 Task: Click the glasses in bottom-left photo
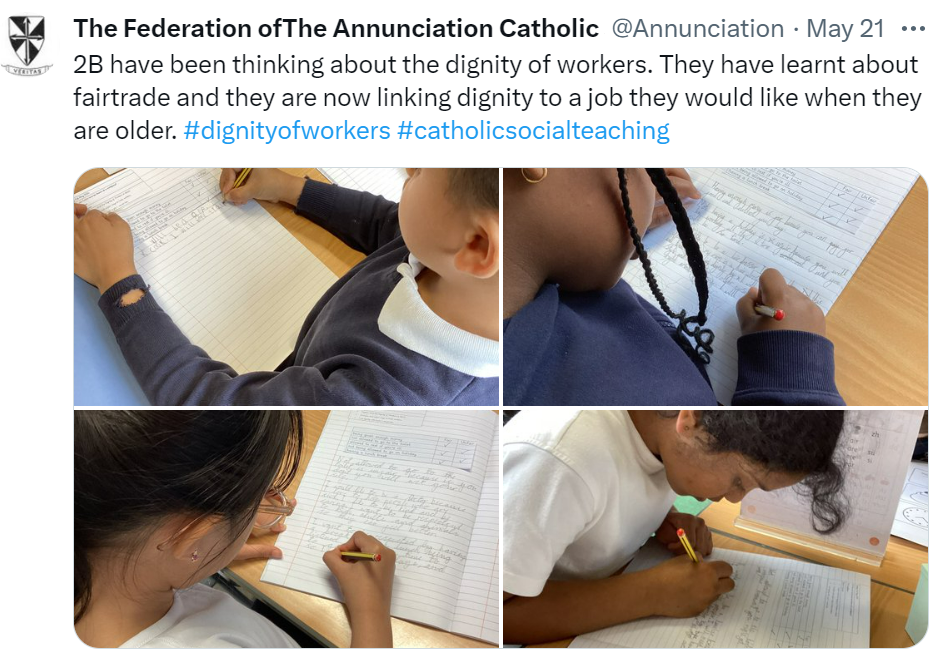click(274, 508)
